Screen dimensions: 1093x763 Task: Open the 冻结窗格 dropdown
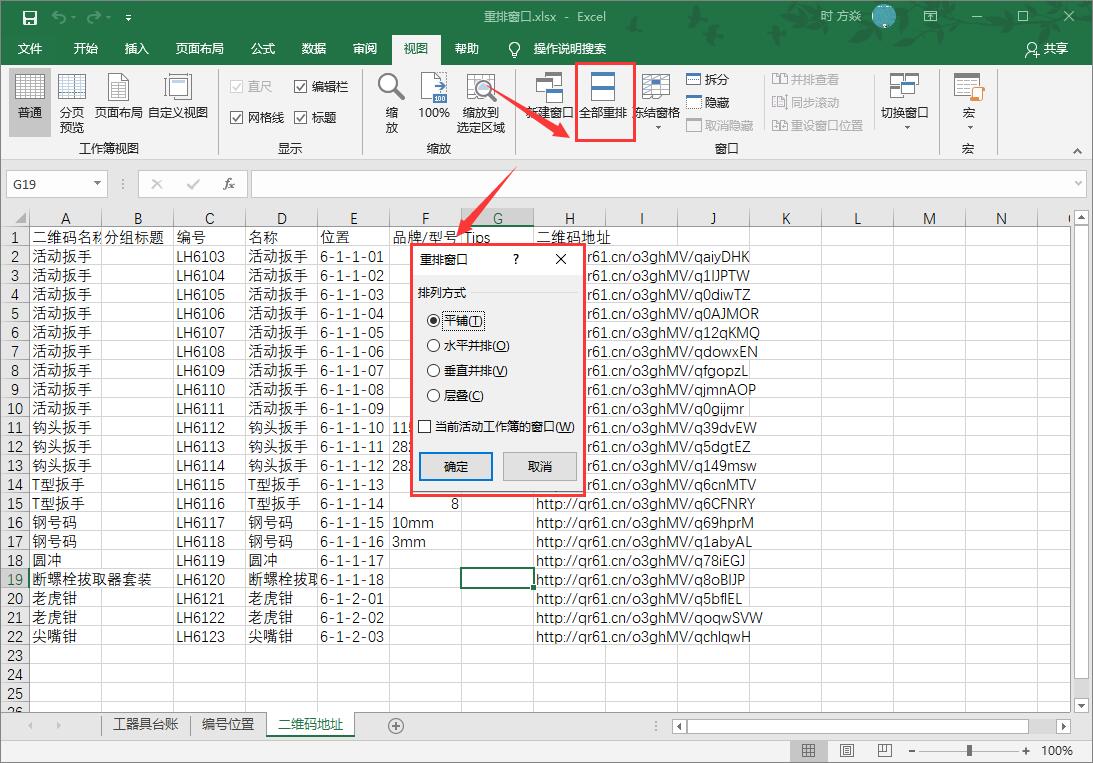coord(657,101)
